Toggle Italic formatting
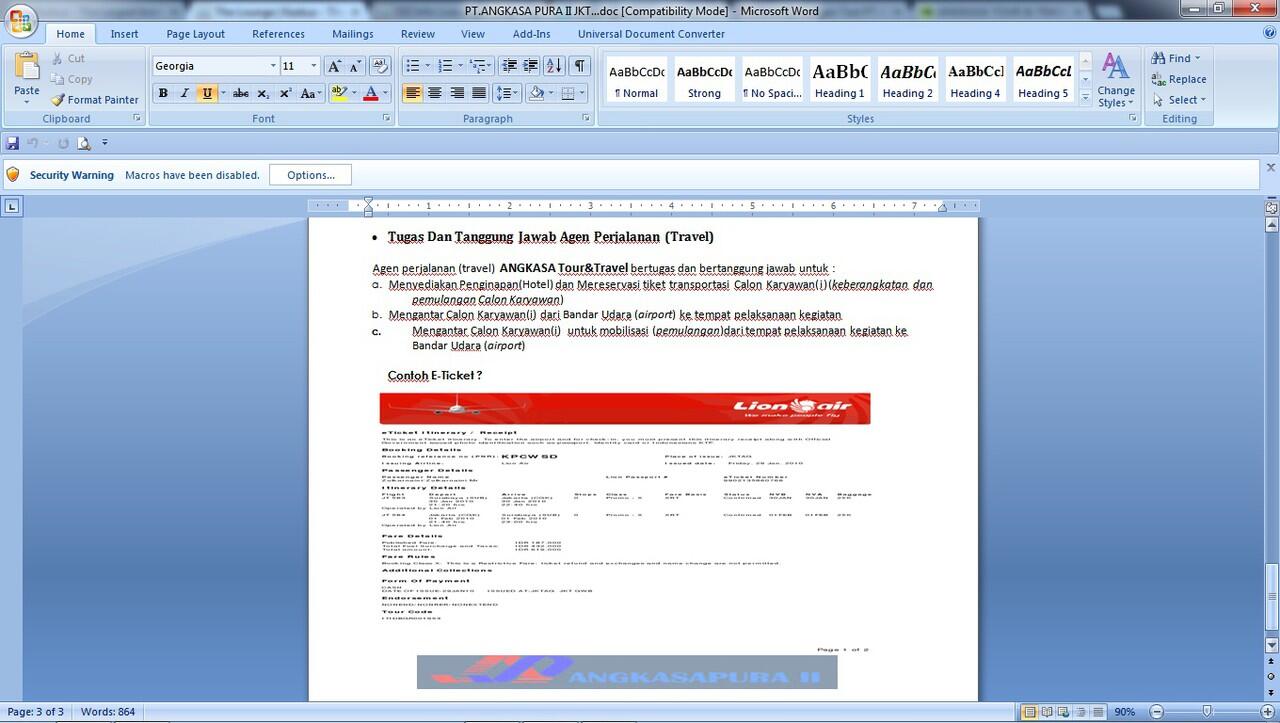The image size is (1280, 723). tap(185, 93)
